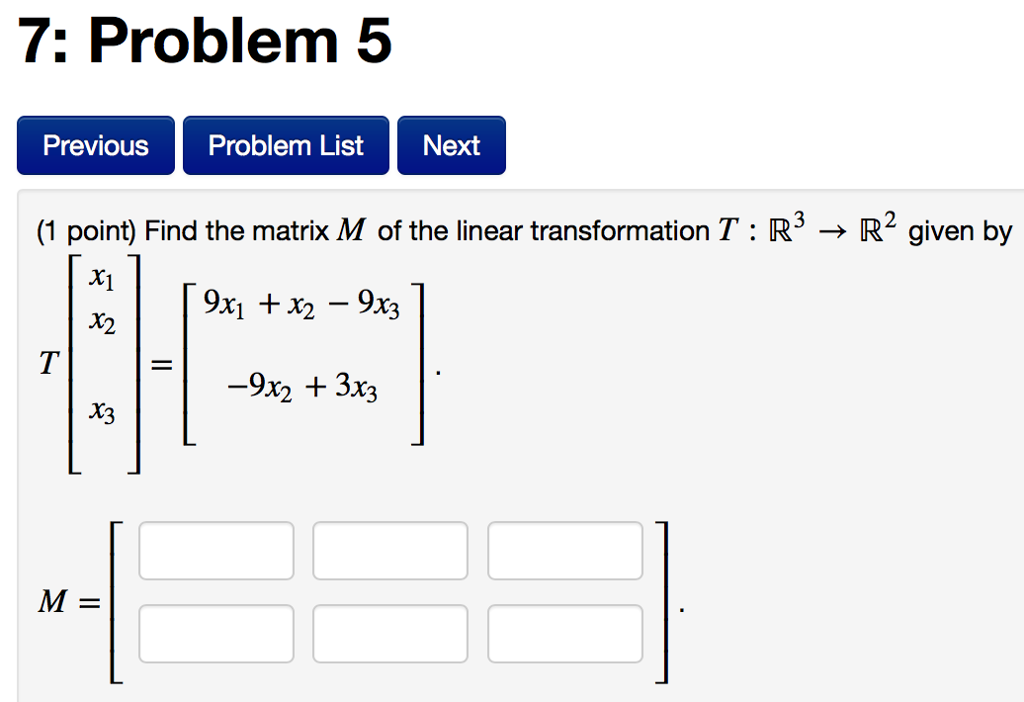Advance using the Next button
1024x702 pixels.
(x=451, y=145)
